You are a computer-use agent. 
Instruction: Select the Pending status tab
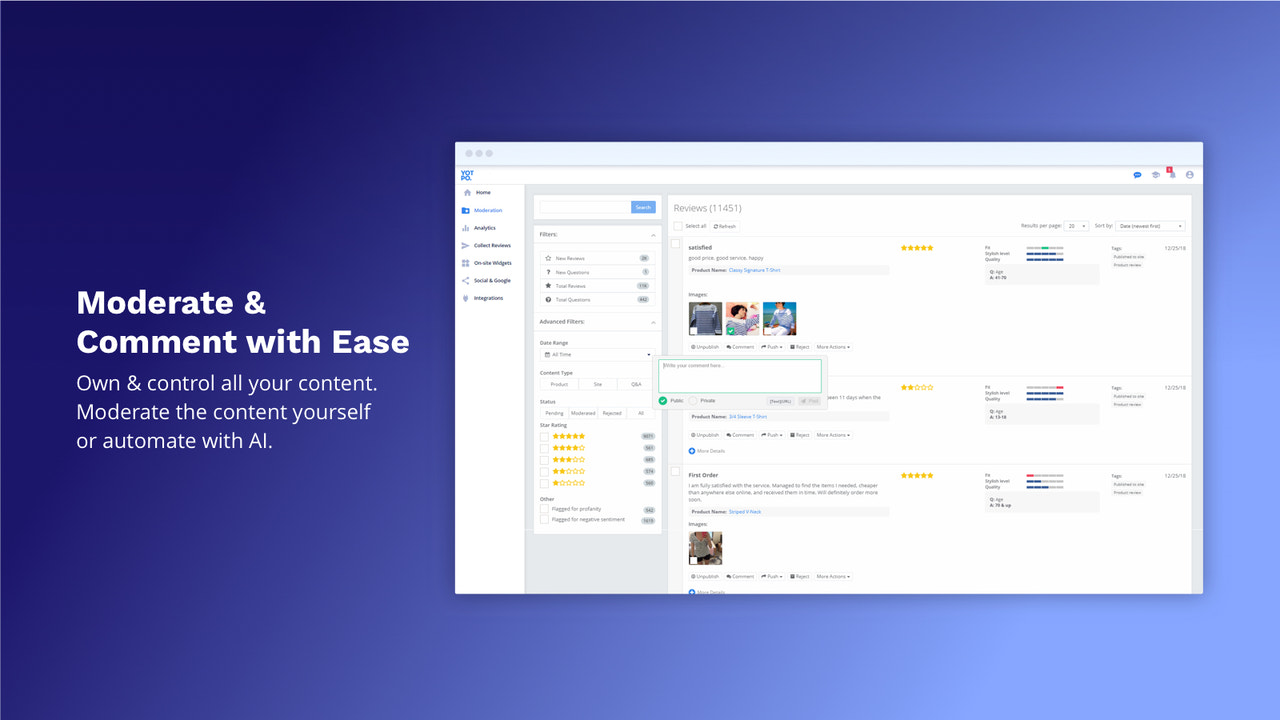tap(554, 413)
